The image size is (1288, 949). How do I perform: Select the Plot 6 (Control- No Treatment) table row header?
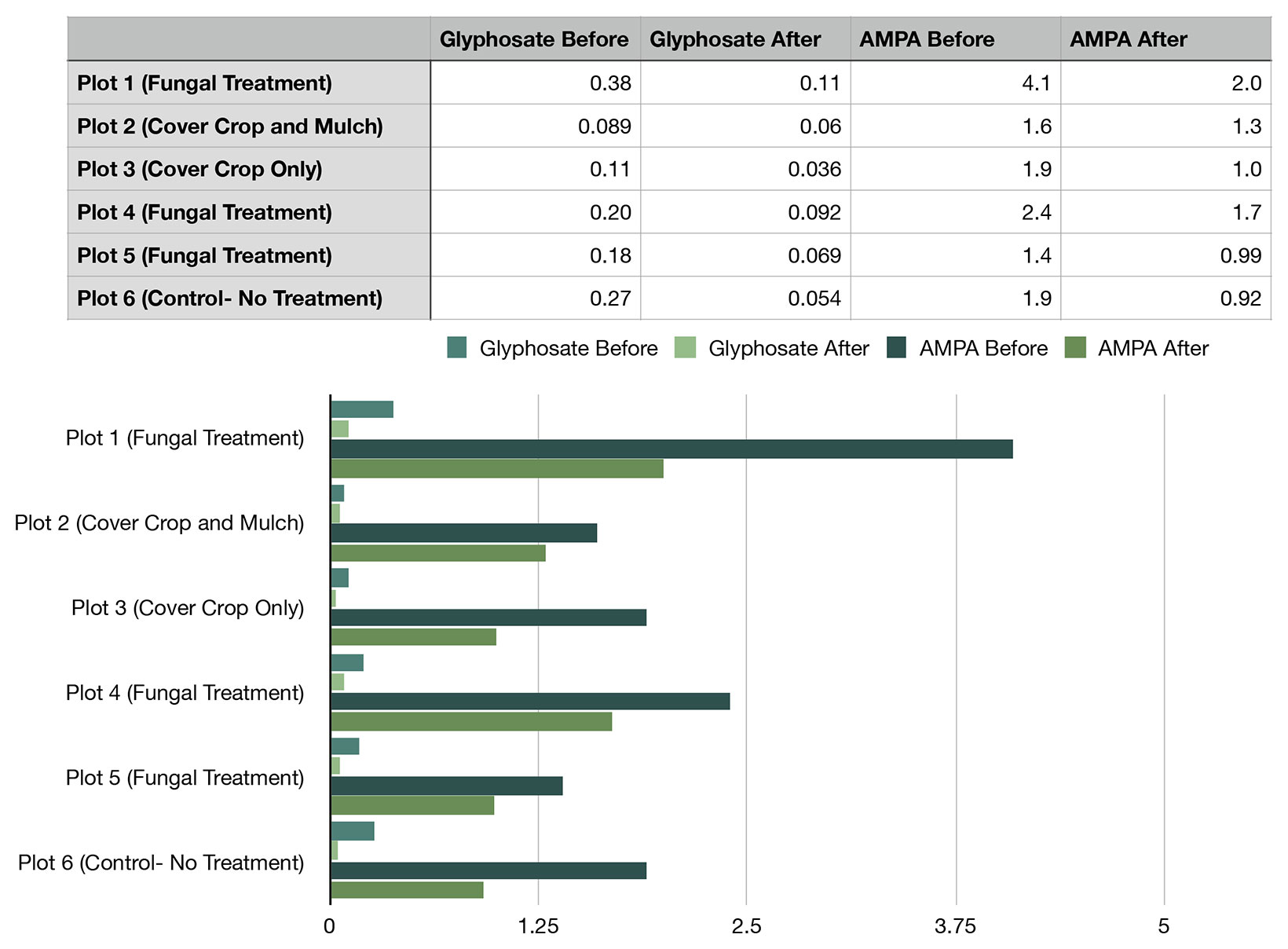[248, 299]
